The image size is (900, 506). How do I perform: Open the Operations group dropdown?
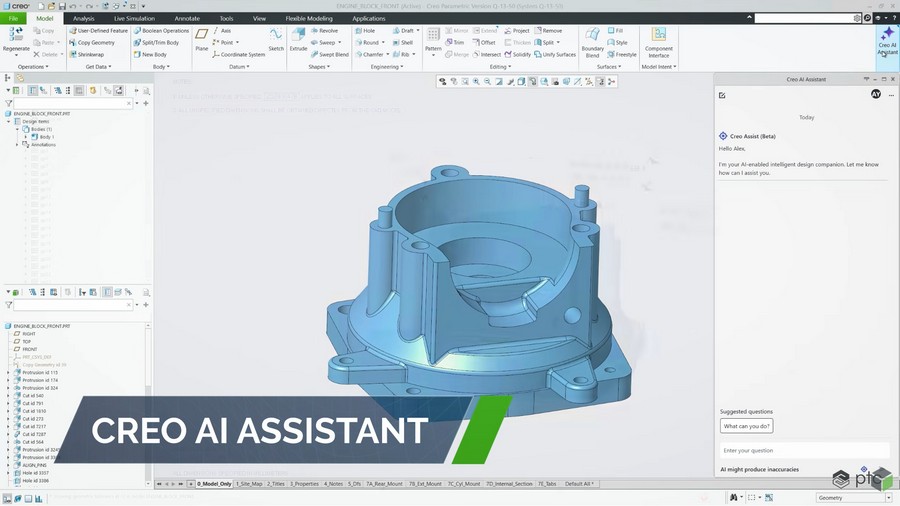click(x=33, y=67)
